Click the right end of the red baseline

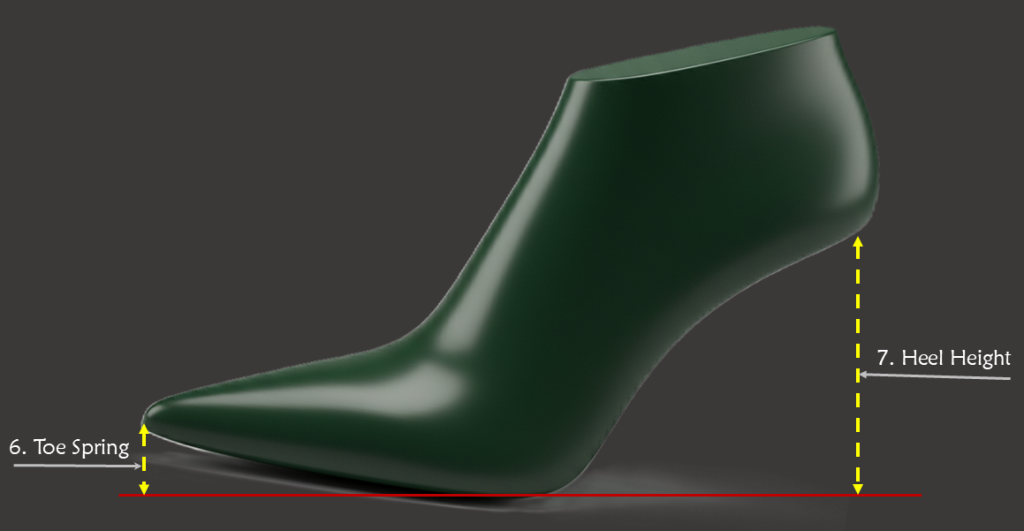pyautogui.click(x=918, y=495)
